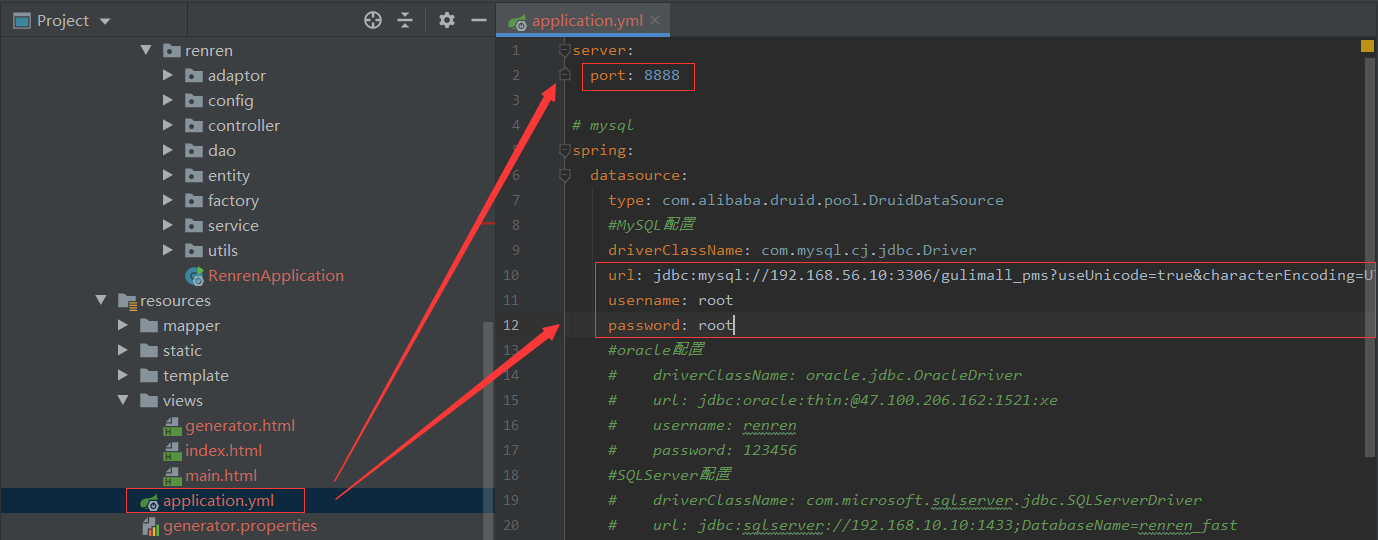Viewport: 1378px width, 540px height.
Task: Click the application.yml Spring config icon in tree
Action: (149, 501)
